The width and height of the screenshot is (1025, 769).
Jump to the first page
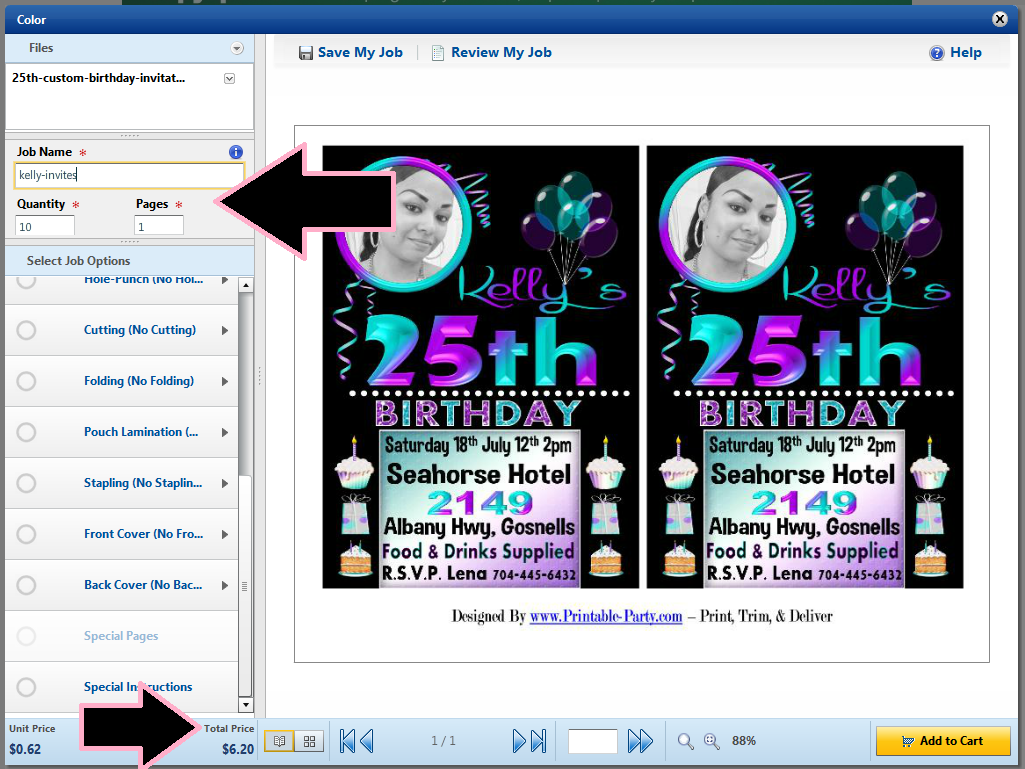[x=348, y=741]
